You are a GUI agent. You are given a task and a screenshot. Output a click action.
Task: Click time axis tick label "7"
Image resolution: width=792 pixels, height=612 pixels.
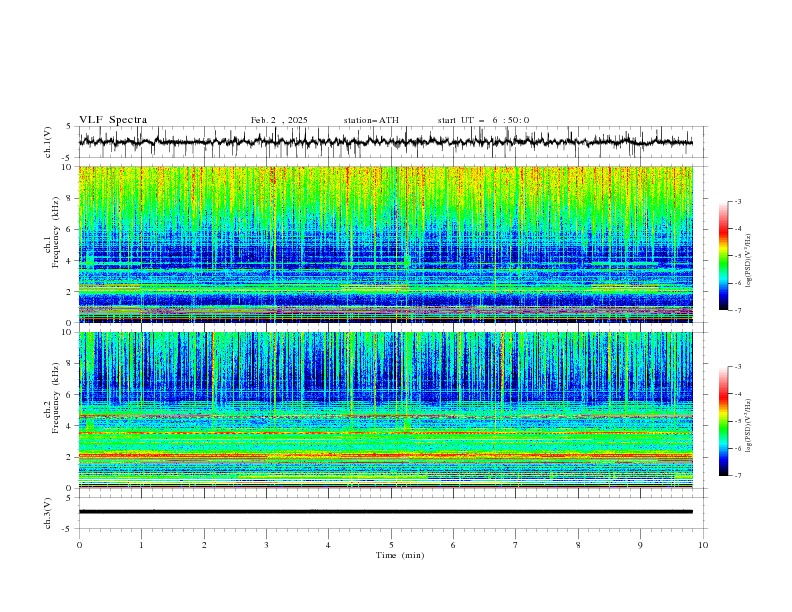click(516, 545)
